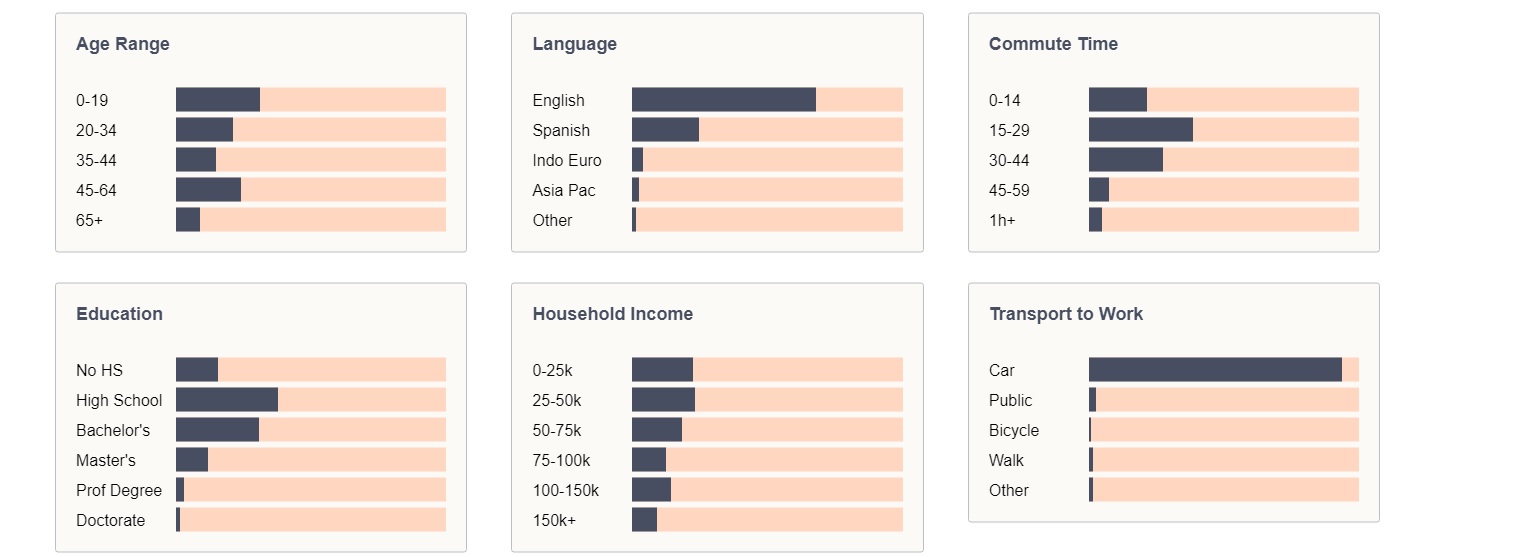
Task: Click the Household Income heading
Action: coord(612,314)
